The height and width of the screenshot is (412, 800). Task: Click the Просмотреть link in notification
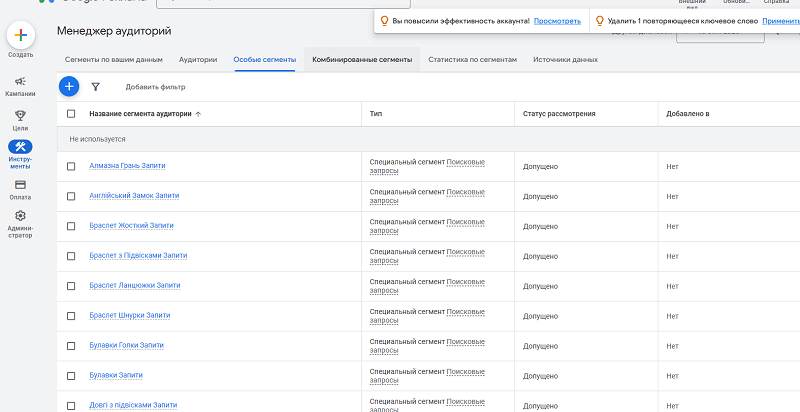[557, 21]
